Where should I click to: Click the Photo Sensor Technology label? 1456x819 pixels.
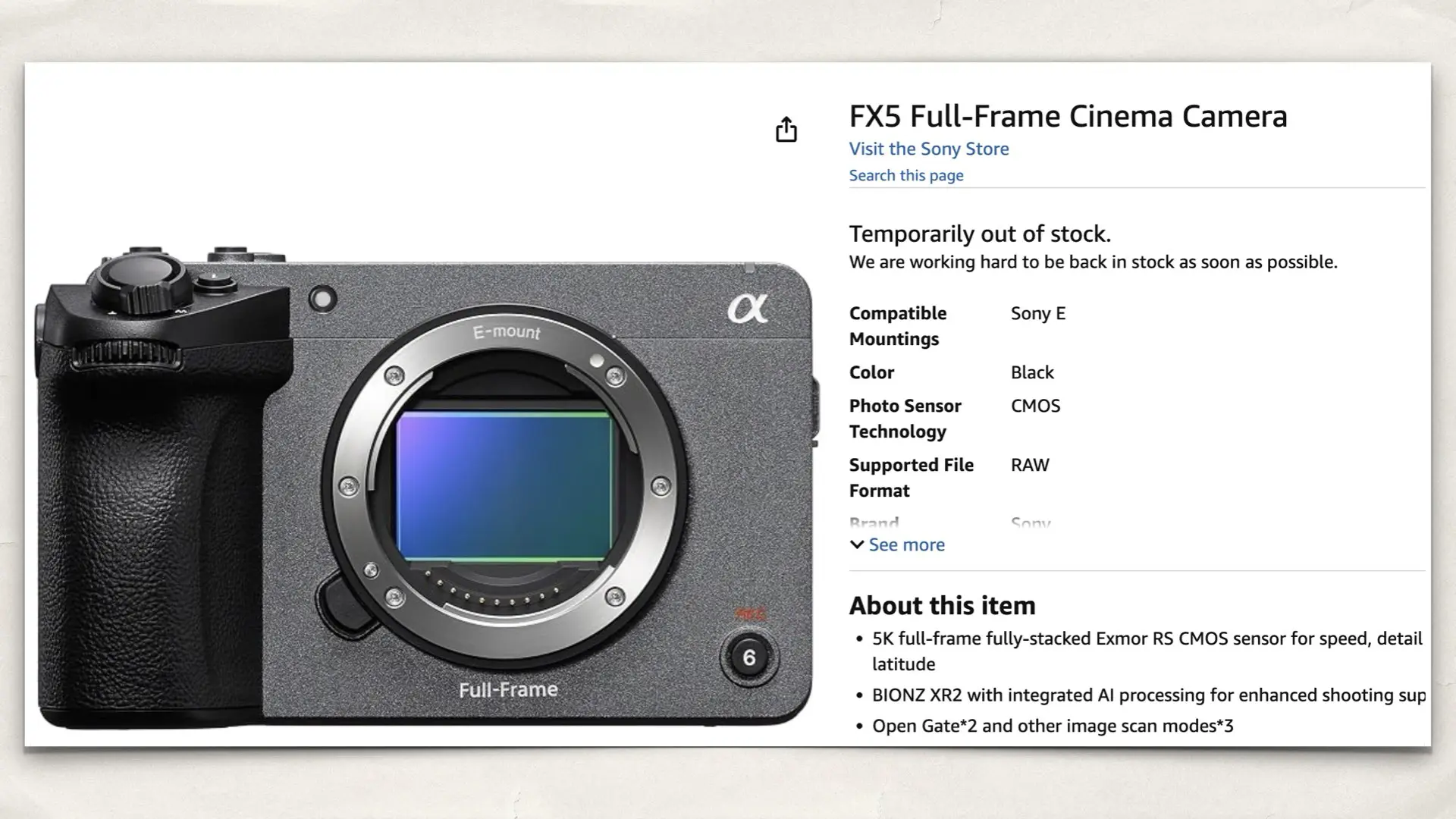point(905,419)
